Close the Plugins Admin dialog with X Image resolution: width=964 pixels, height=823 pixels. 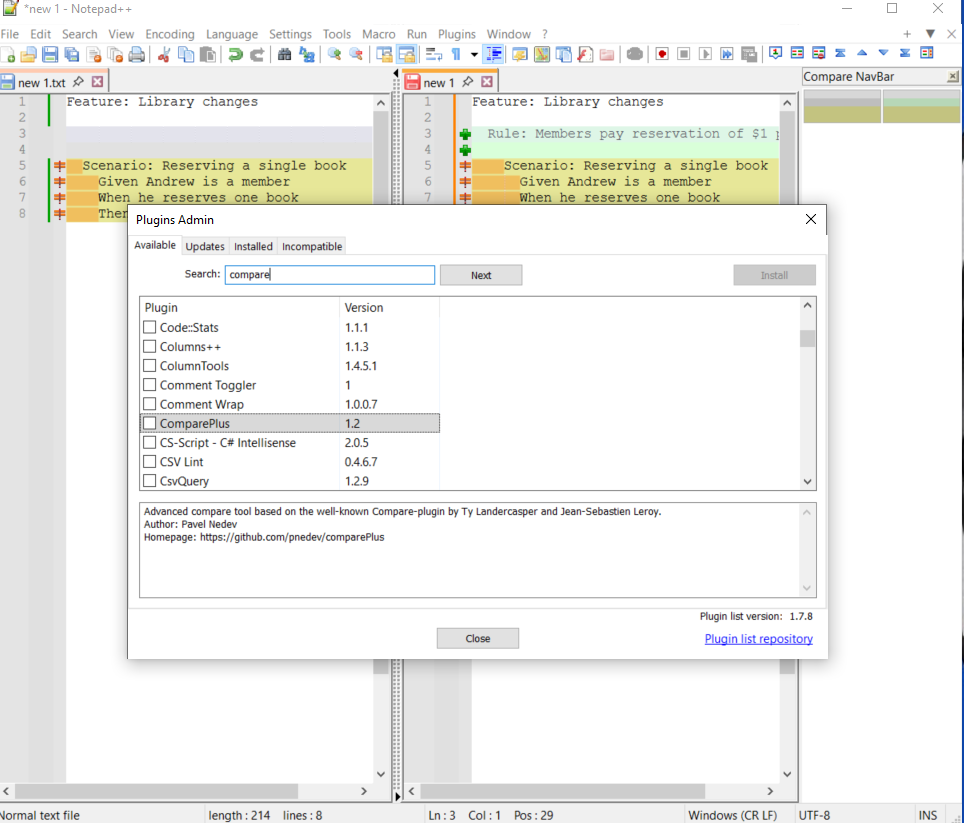(x=810, y=219)
